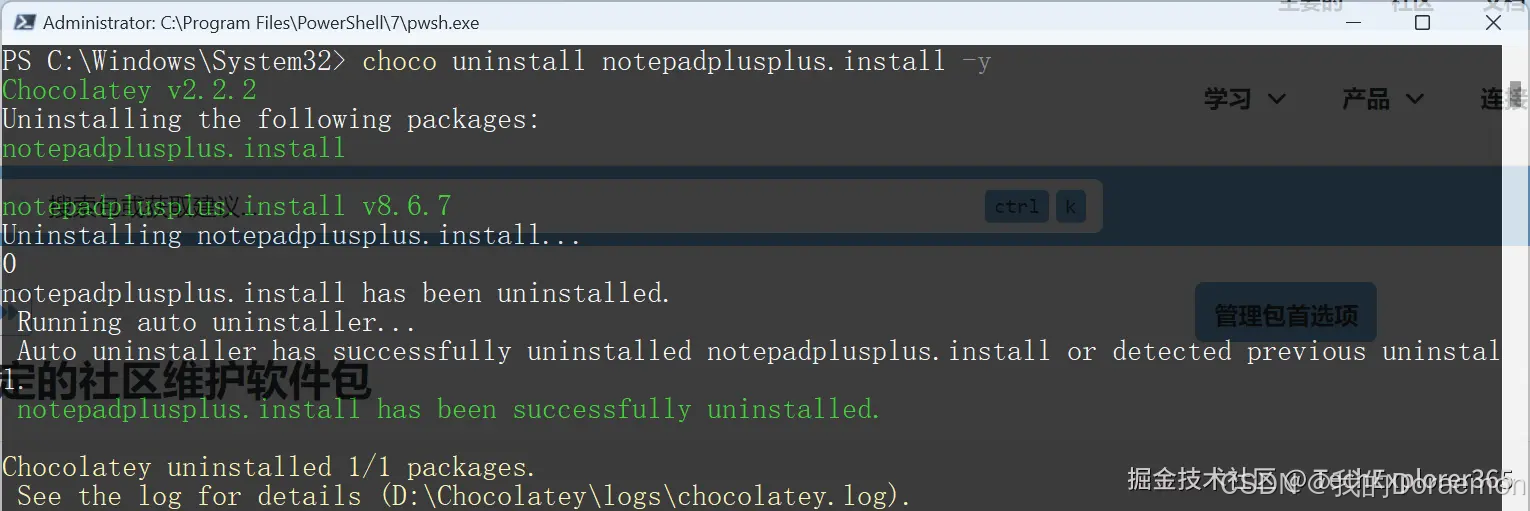The width and height of the screenshot is (1530, 511).
Task: Click 'Chocolatey v2.2.2' version line
Action: tap(129, 90)
